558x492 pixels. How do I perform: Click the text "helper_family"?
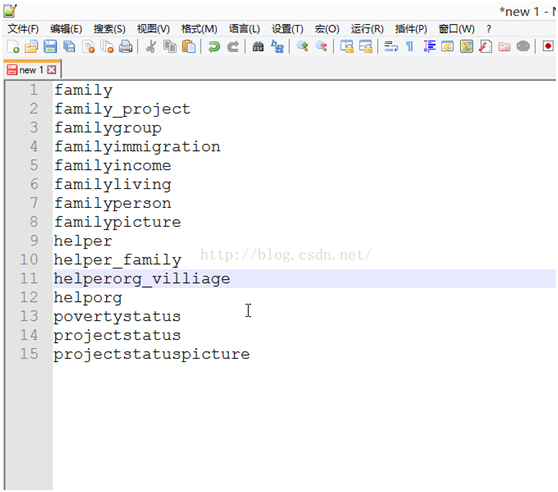tap(118, 260)
